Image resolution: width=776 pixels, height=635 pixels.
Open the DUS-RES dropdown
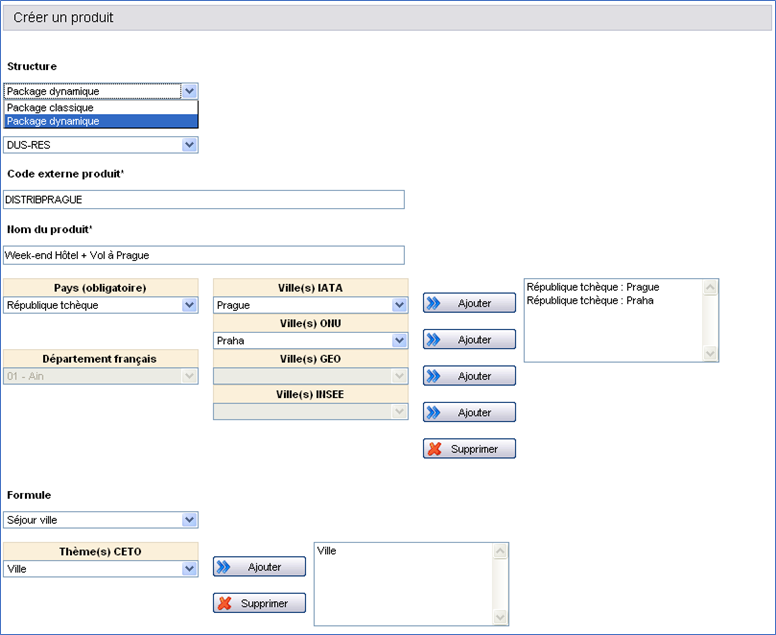pos(190,145)
